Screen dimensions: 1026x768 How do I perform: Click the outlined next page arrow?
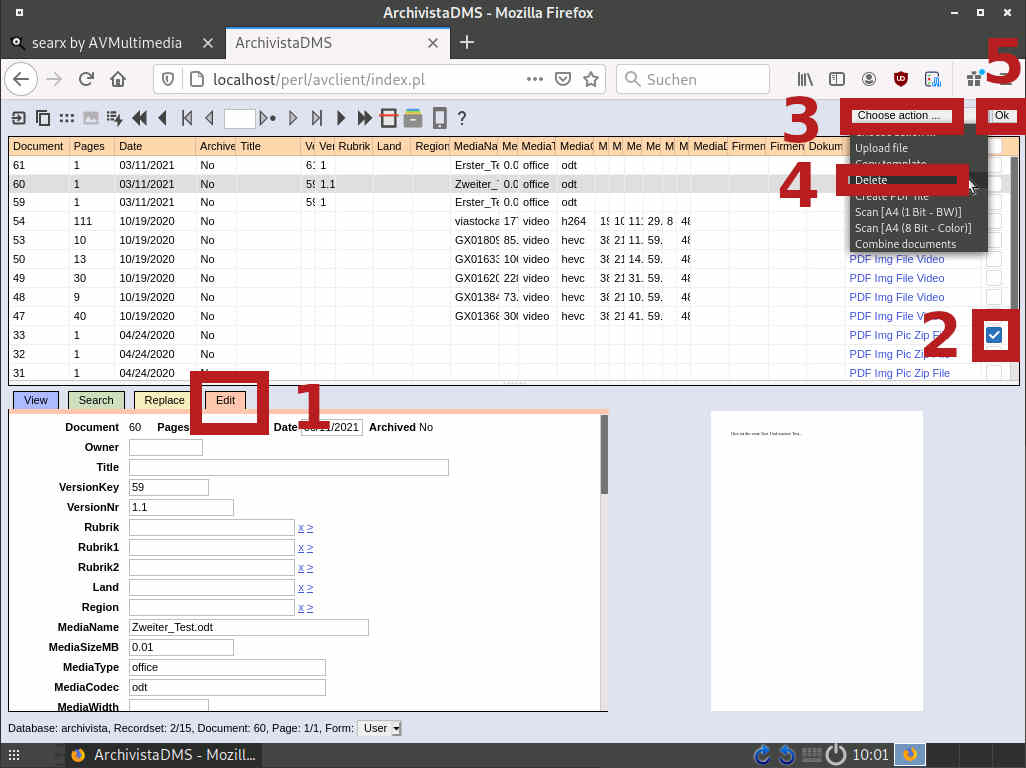click(292, 118)
